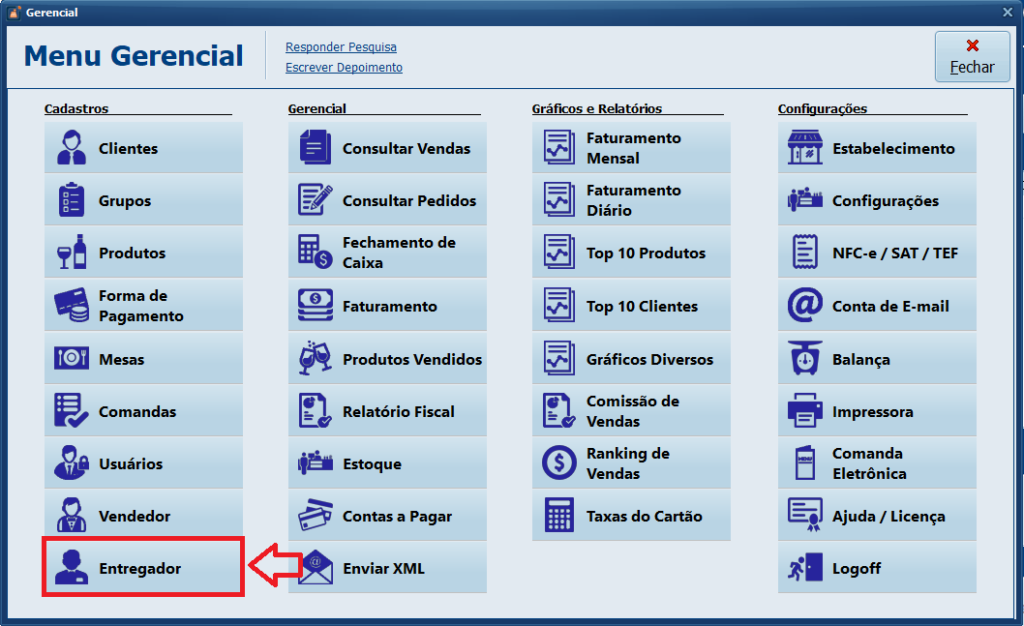1024x626 pixels.
Task: Open Produtos via the wine bottle icon
Action: click(x=71, y=253)
